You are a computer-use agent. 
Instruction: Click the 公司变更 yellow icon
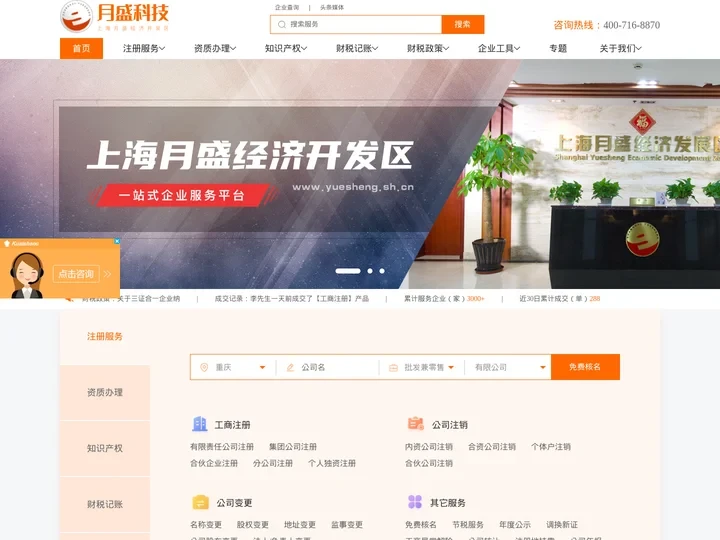[200, 502]
